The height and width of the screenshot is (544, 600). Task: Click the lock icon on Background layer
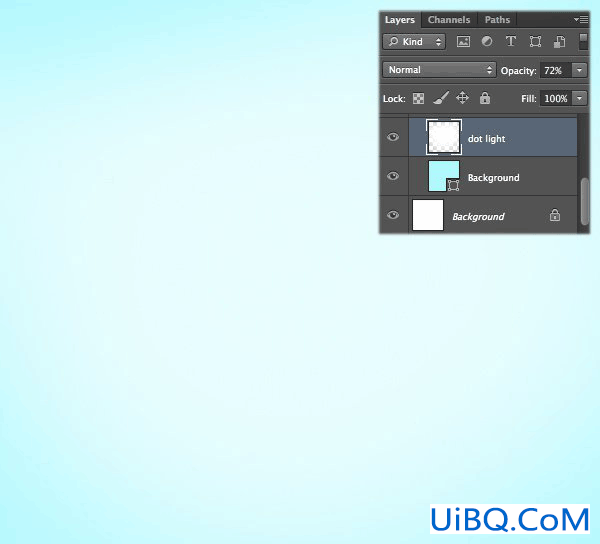click(x=555, y=215)
